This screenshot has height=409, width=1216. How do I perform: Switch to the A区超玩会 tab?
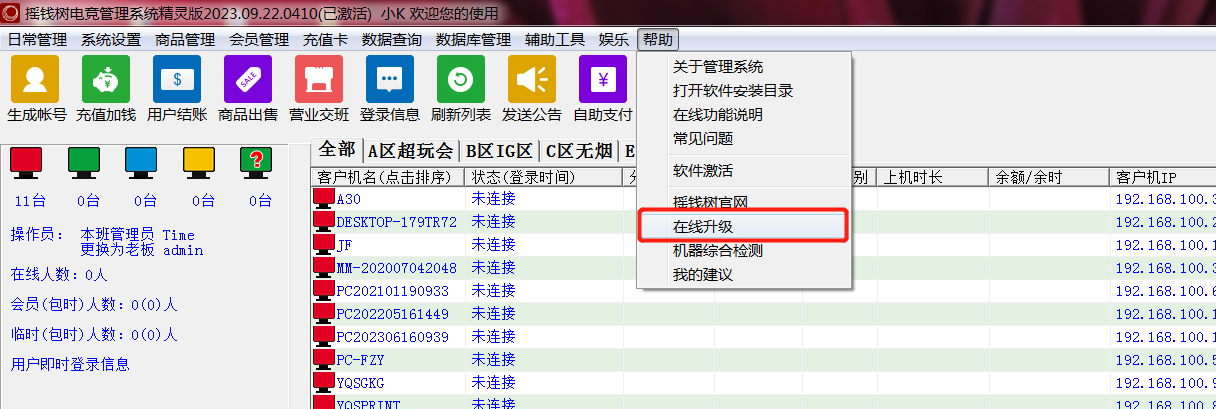click(410, 151)
